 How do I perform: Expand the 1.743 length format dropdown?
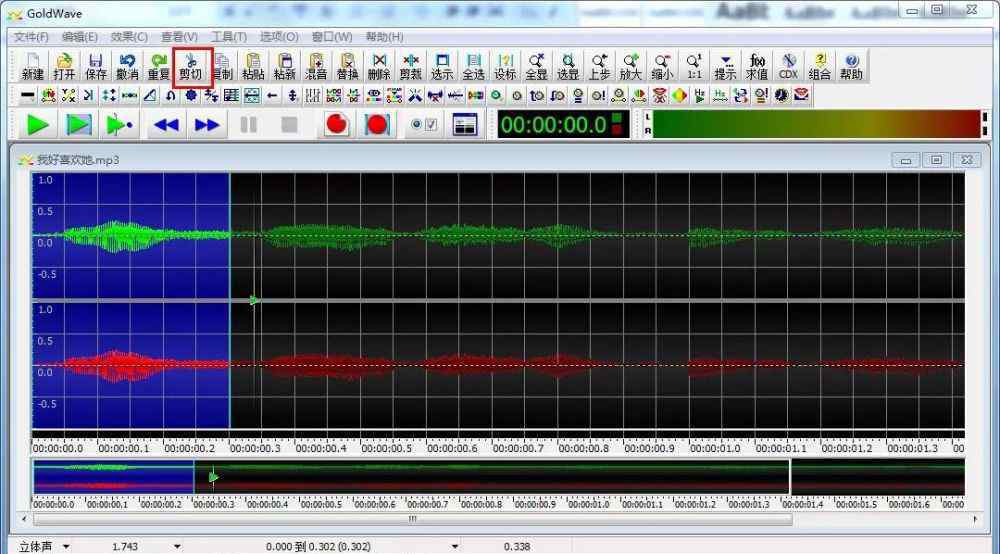(177, 547)
